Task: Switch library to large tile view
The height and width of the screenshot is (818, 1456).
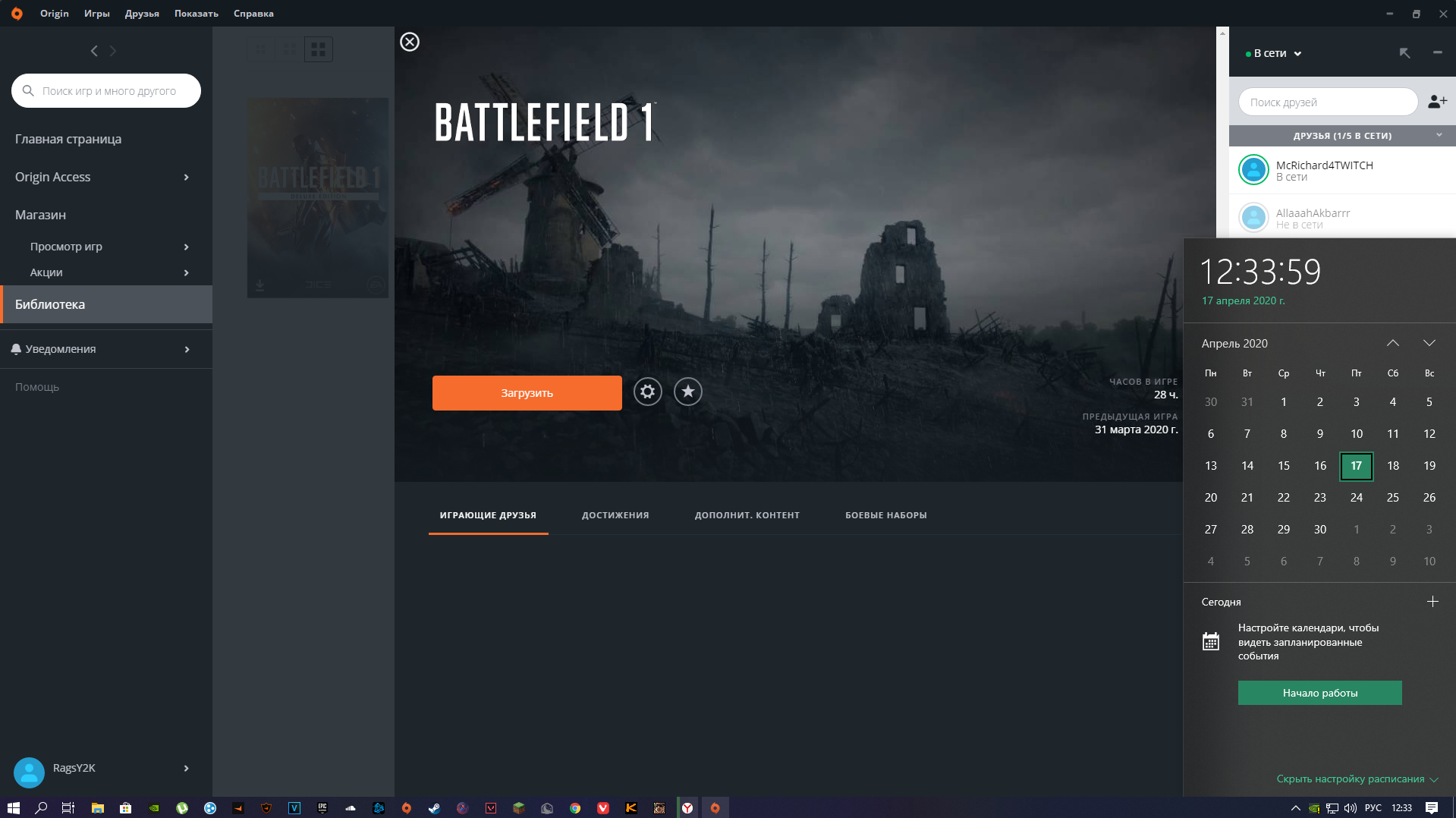Action: (319, 49)
